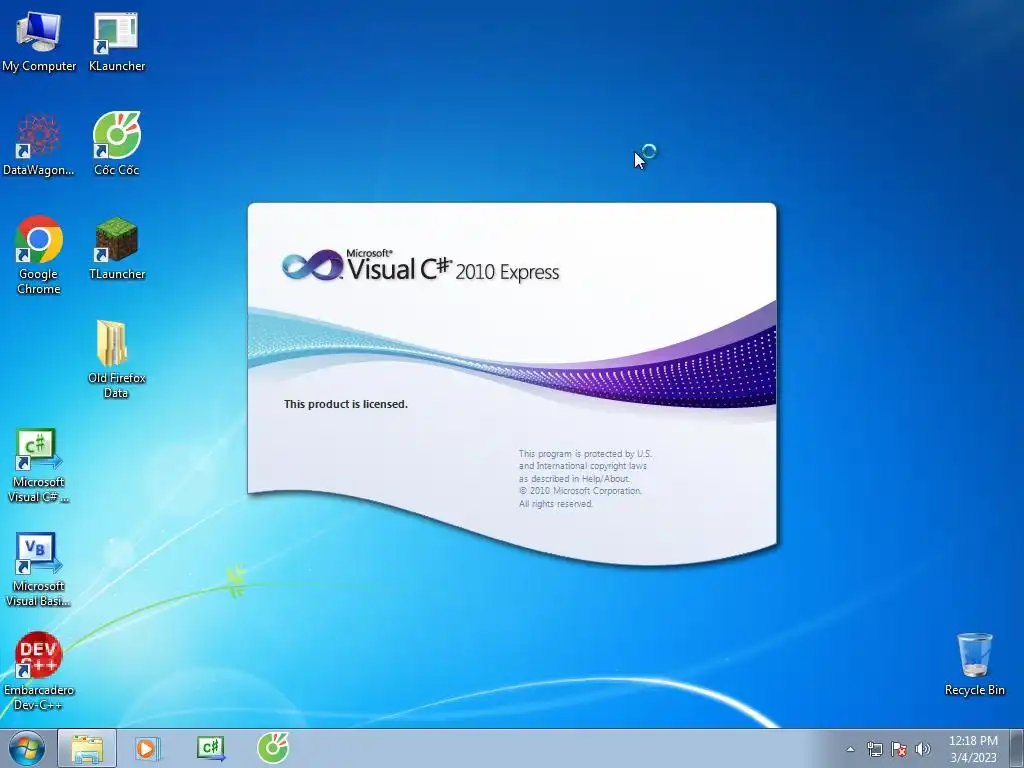Show hidden system tray icons arrow
1024x768 pixels.
pos(850,749)
